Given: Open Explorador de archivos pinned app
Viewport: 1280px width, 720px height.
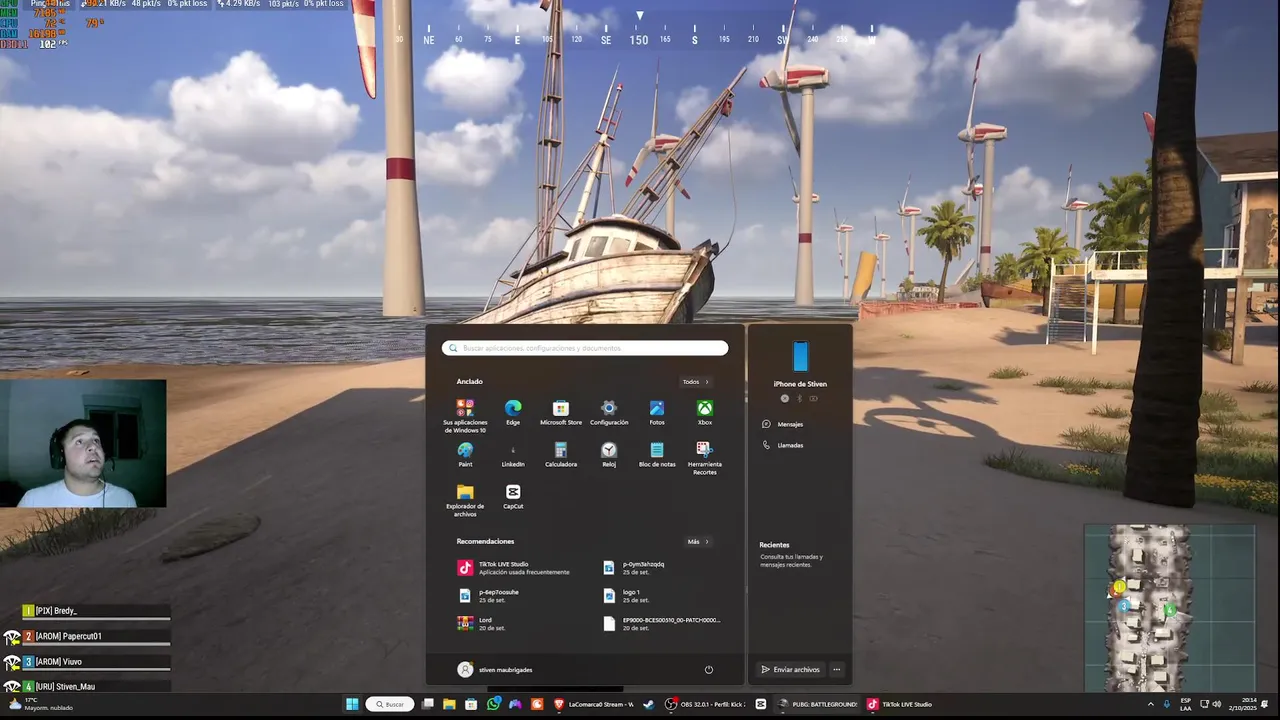Looking at the screenshot, I should click(465, 500).
